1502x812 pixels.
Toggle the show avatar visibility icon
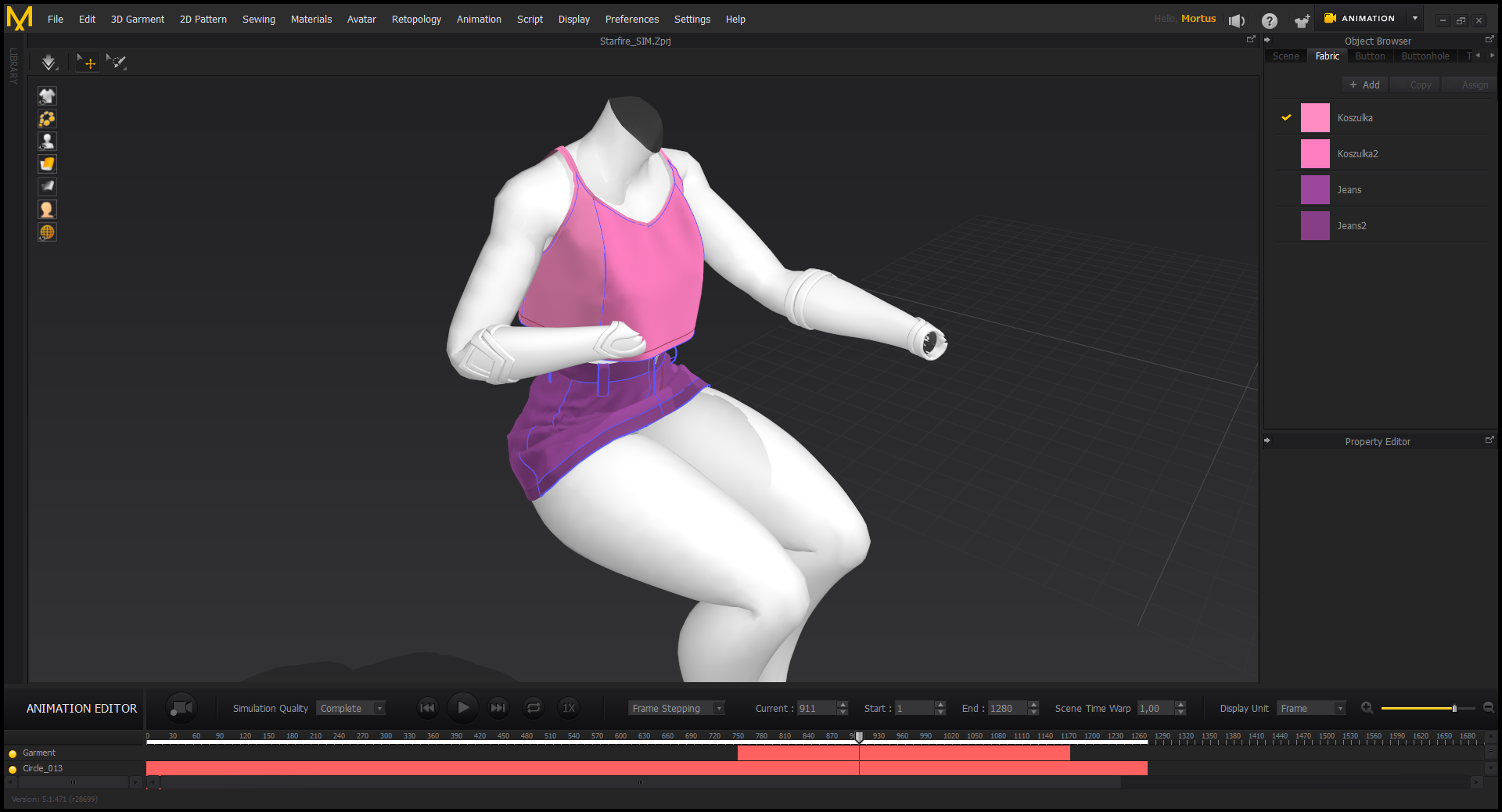pos(47,142)
